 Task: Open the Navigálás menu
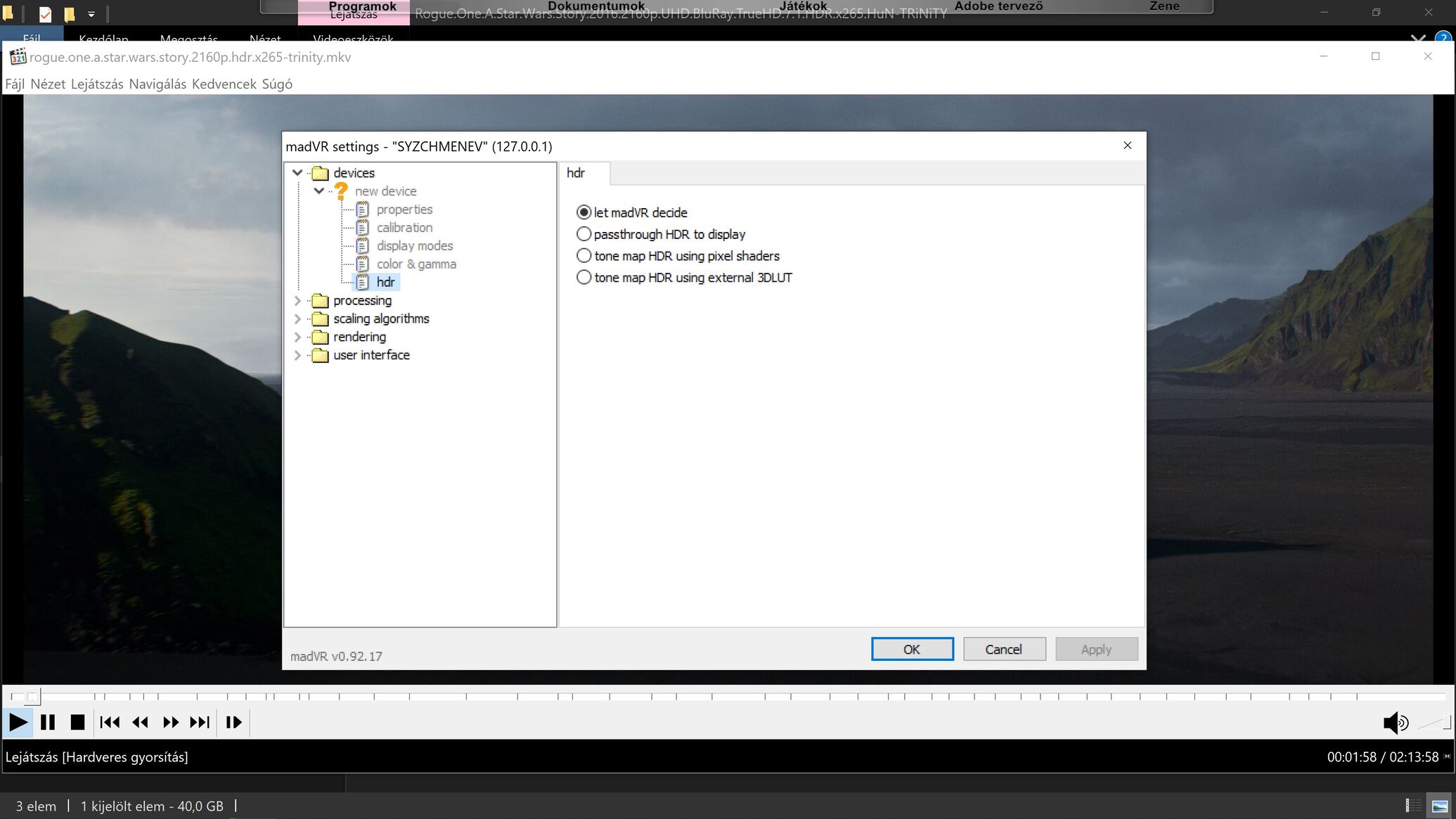pyautogui.click(x=157, y=84)
